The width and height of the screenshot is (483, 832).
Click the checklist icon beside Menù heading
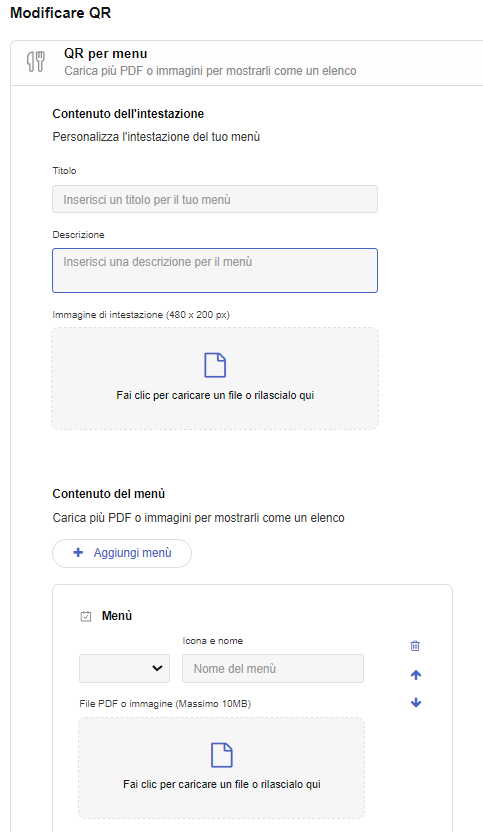coord(86,617)
